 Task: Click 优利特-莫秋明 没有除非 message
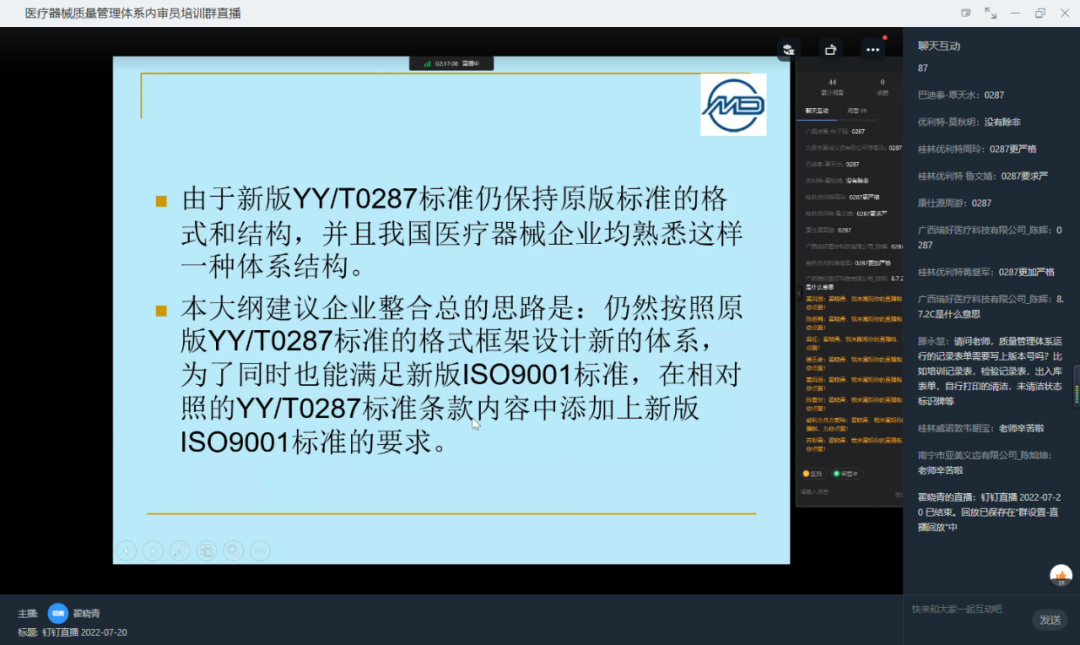coord(969,122)
